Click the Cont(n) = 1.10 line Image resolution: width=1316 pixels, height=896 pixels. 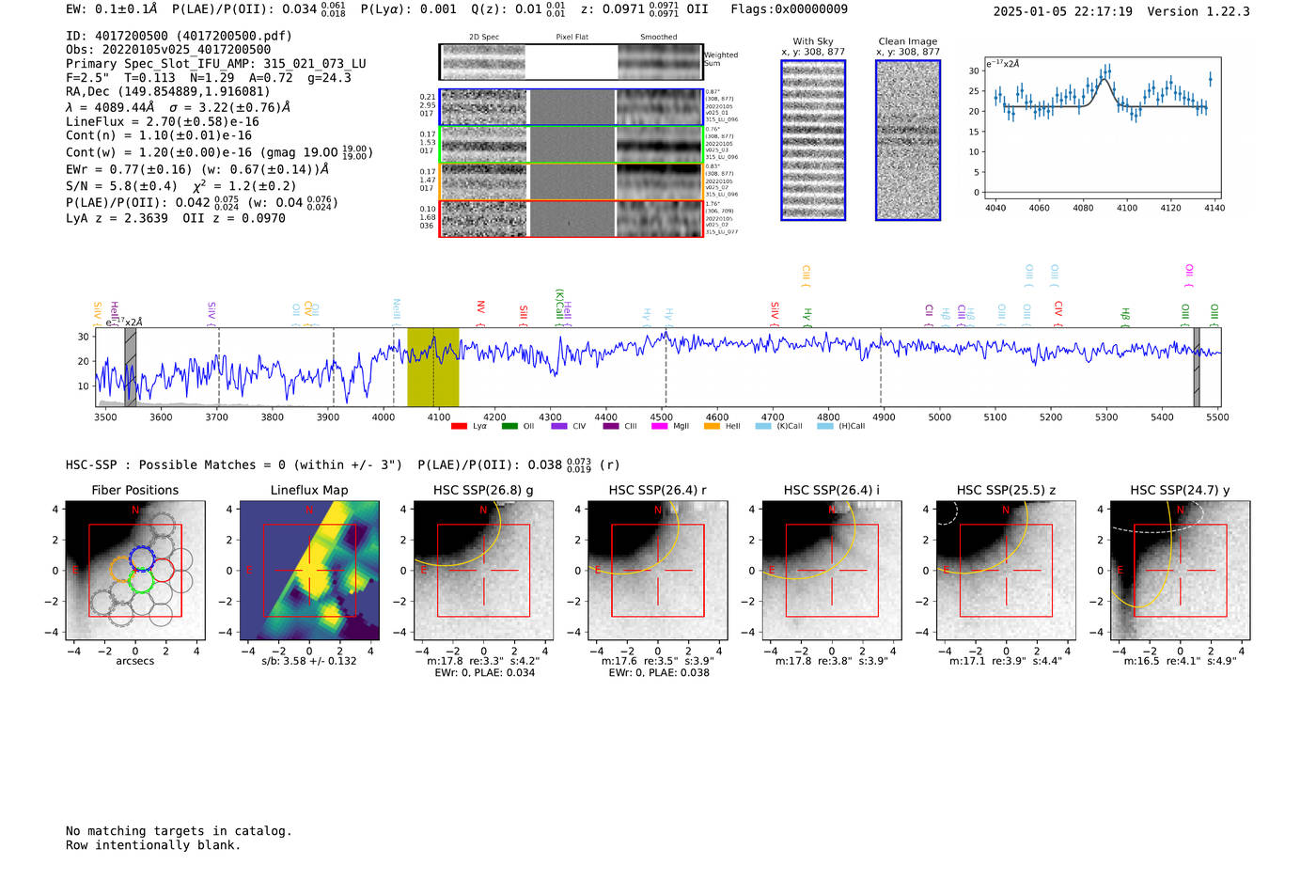[159, 135]
